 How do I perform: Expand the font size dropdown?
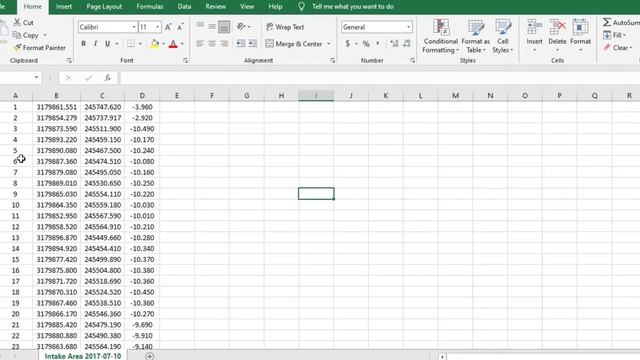pyautogui.click(x=158, y=27)
